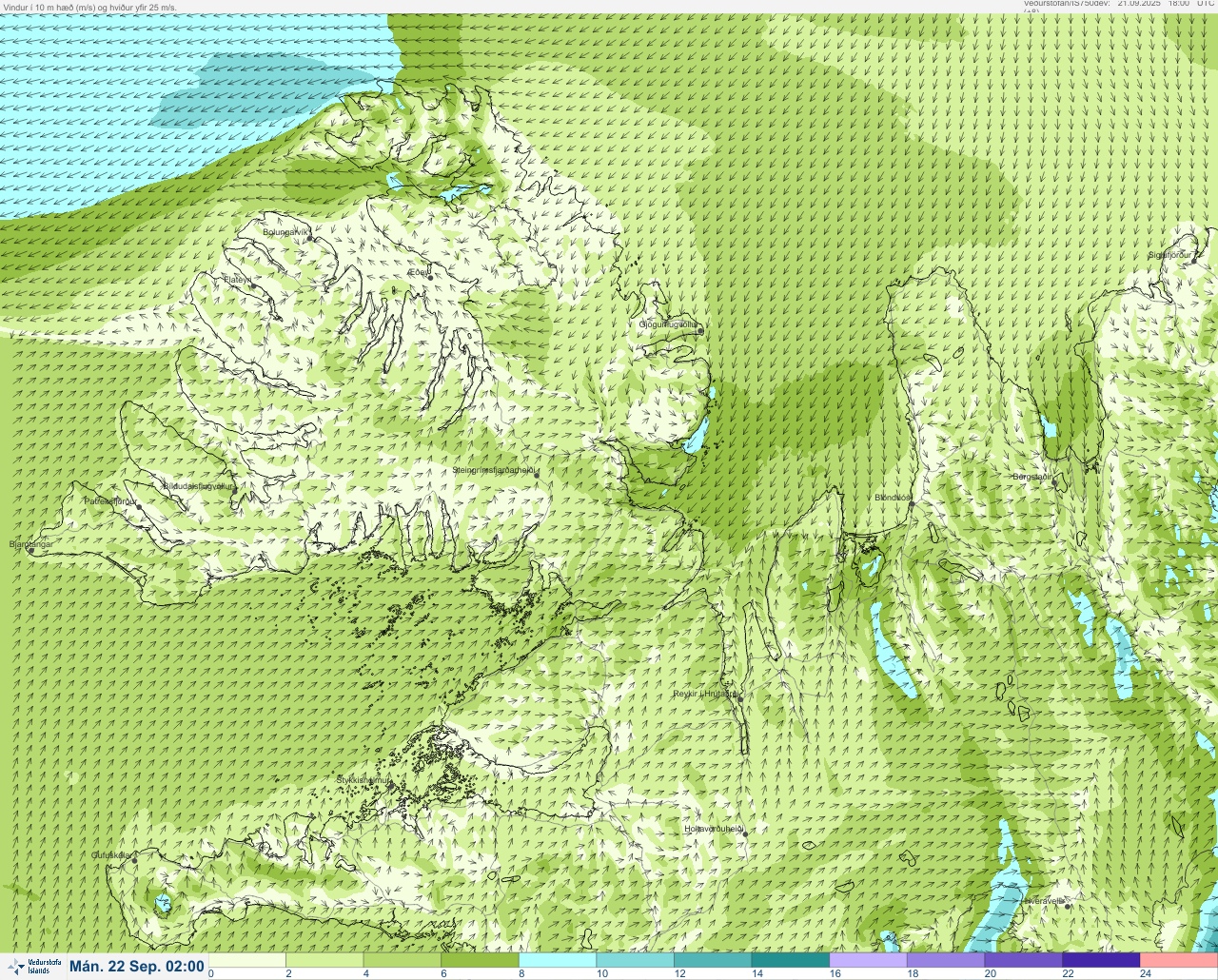
Task: Select the 10–12 m/s turquoise legend swatch
Action: (x=636, y=960)
